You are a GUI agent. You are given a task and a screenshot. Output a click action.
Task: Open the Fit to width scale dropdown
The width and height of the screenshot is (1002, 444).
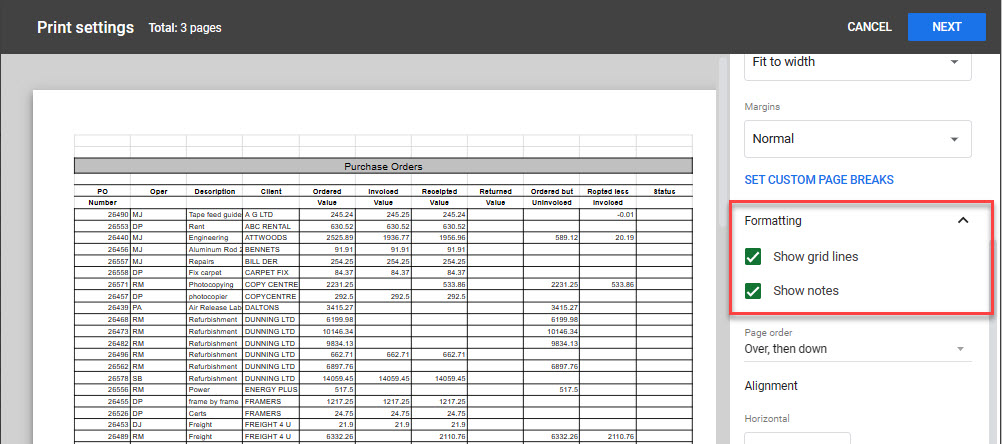pyautogui.click(x=857, y=62)
